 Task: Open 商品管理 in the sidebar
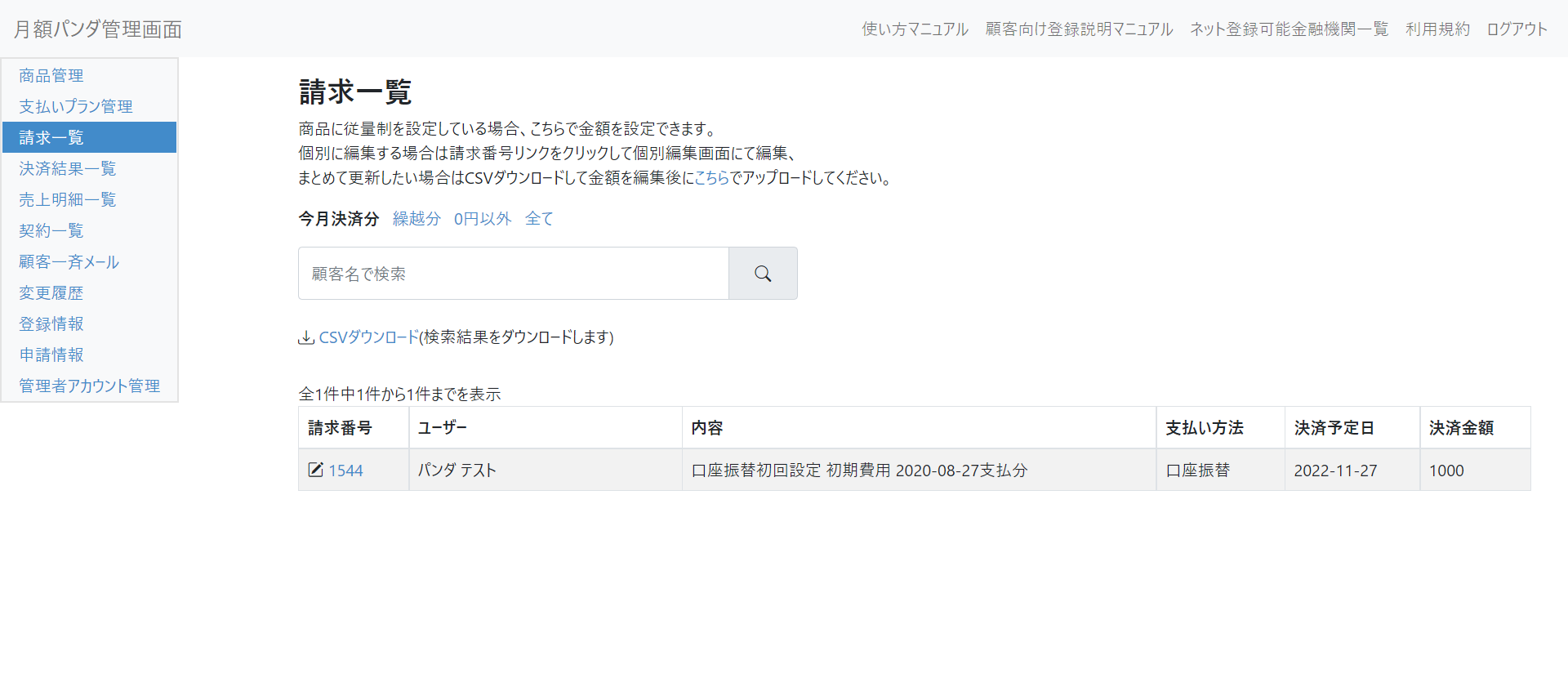click(x=89, y=75)
